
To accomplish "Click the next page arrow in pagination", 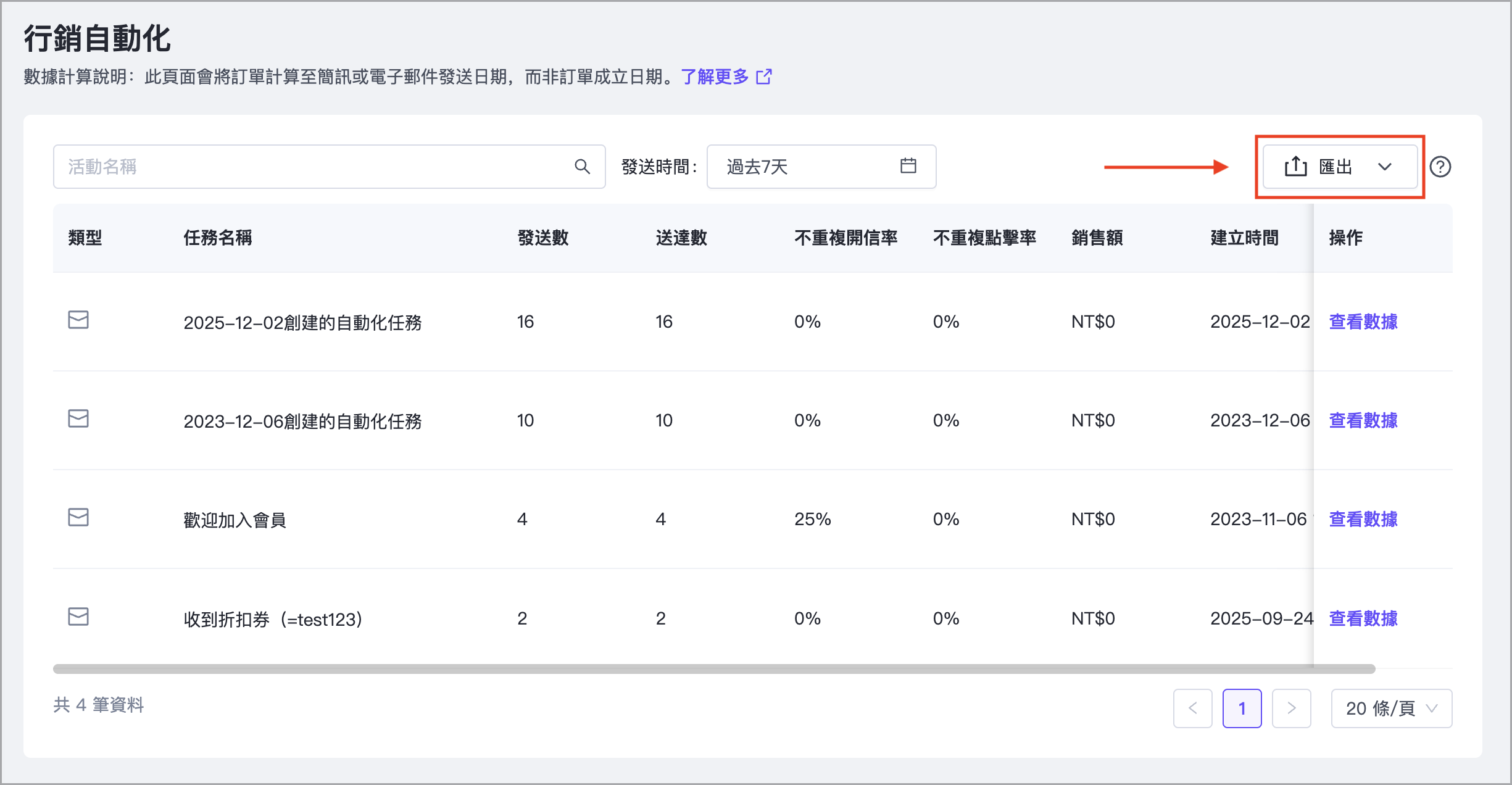I will pos(1291,708).
